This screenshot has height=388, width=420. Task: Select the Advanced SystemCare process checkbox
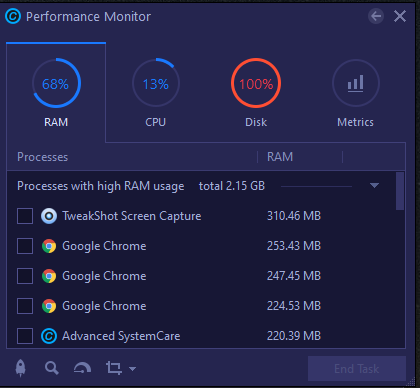(25, 336)
